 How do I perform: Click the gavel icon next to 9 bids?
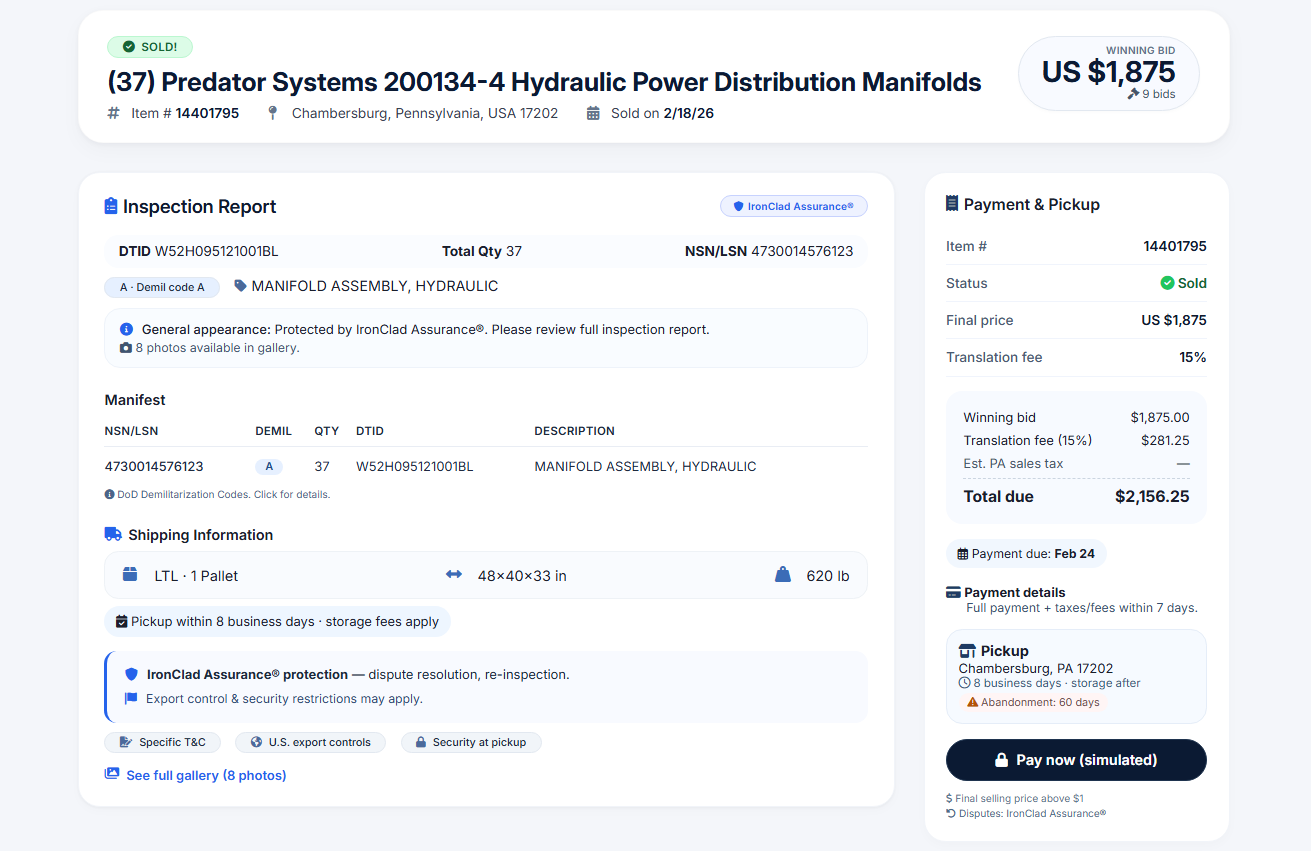pos(1133,94)
